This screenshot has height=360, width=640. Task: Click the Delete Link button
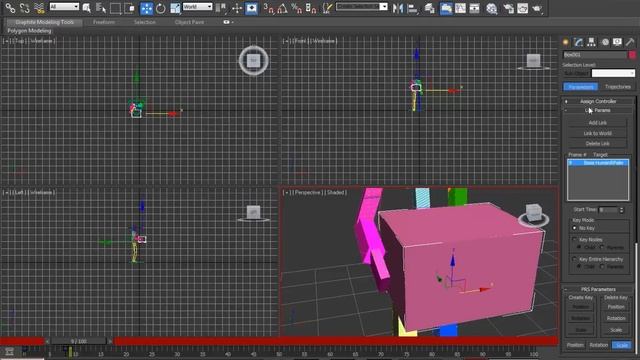pos(598,144)
